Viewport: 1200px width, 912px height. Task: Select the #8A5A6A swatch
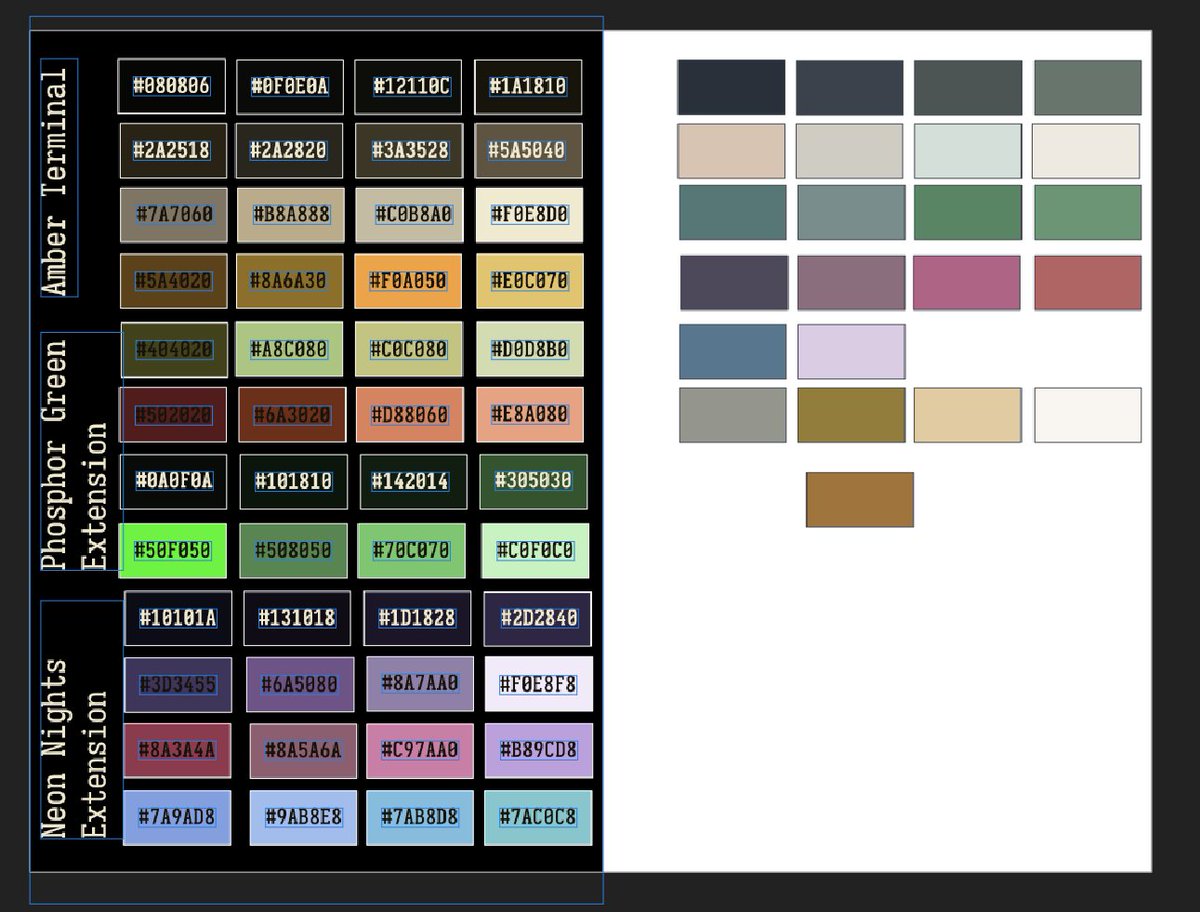[303, 751]
